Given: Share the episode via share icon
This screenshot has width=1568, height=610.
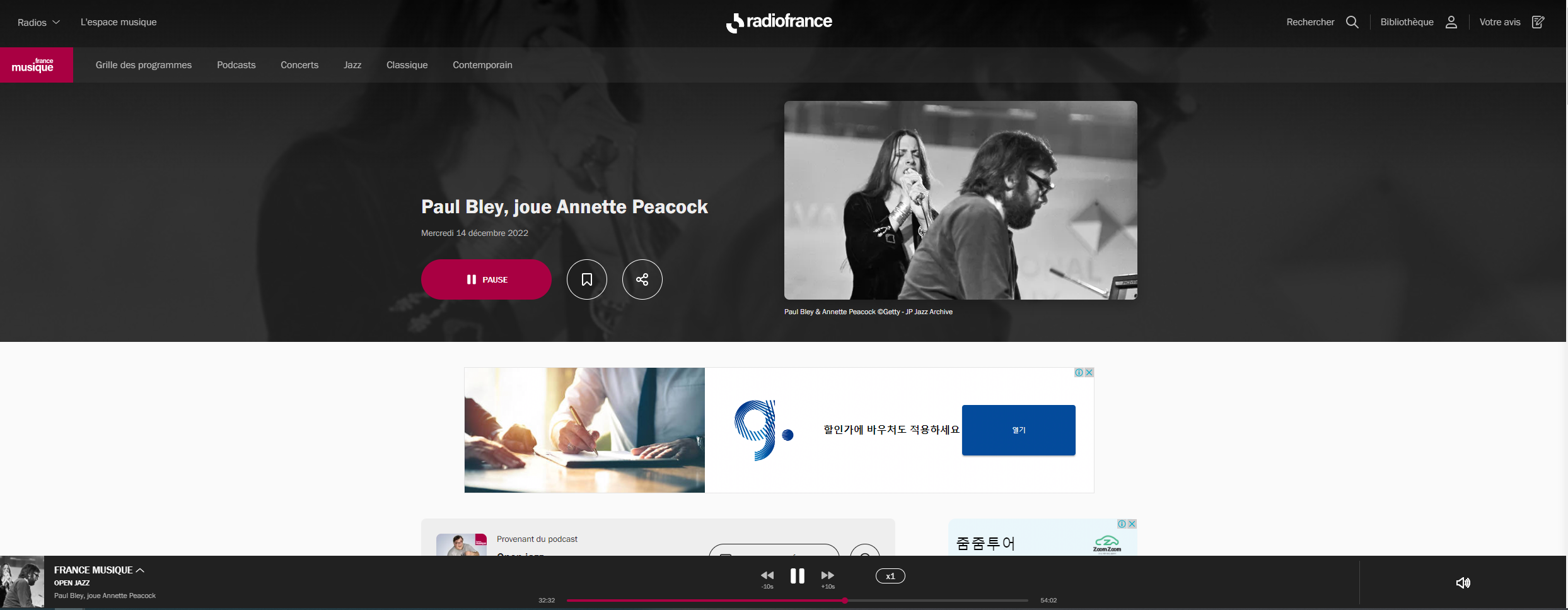Looking at the screenshot, I should pyautogui.click(x=642, y=279).
